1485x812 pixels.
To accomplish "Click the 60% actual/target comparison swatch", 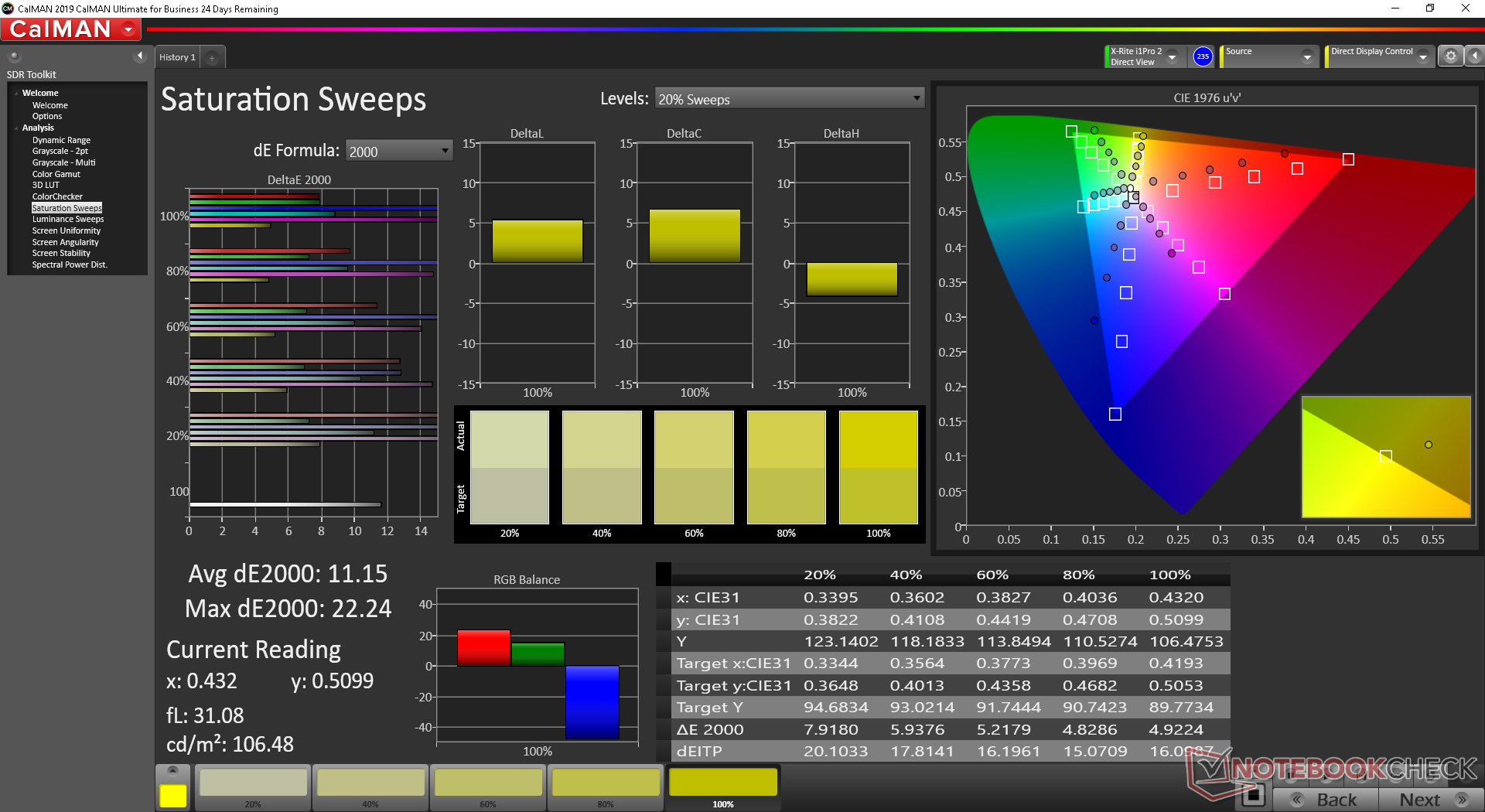I will point(694,467).
